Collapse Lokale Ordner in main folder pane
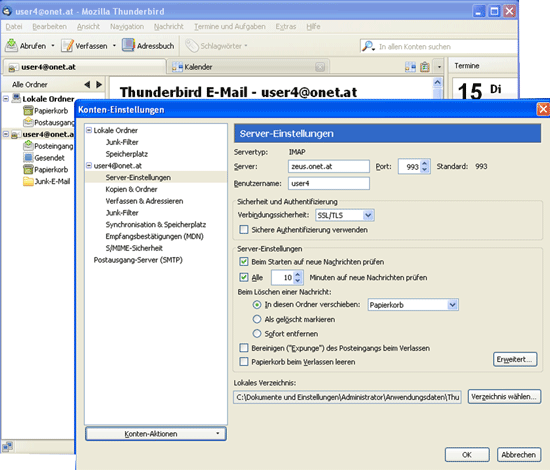 [x=6, y=99]
